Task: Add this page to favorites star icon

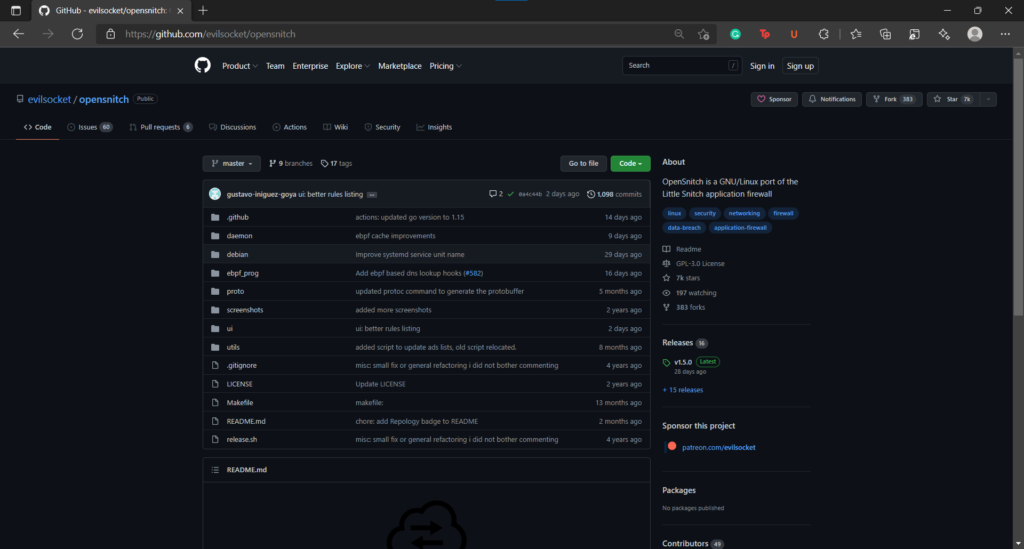Action: pos(703,34)
